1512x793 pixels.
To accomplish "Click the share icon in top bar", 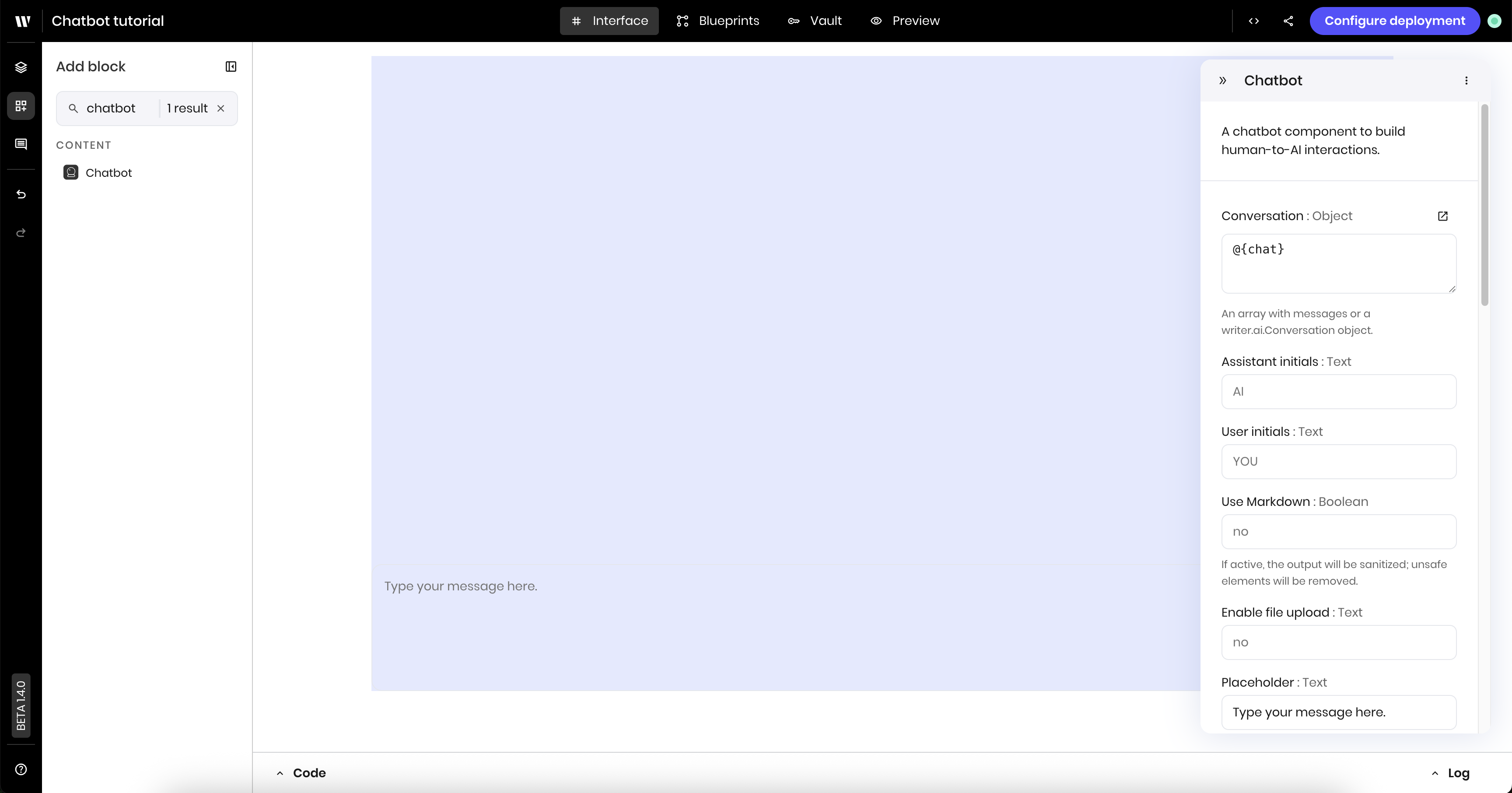I will pyautogui.click(x=1288, y=21).
